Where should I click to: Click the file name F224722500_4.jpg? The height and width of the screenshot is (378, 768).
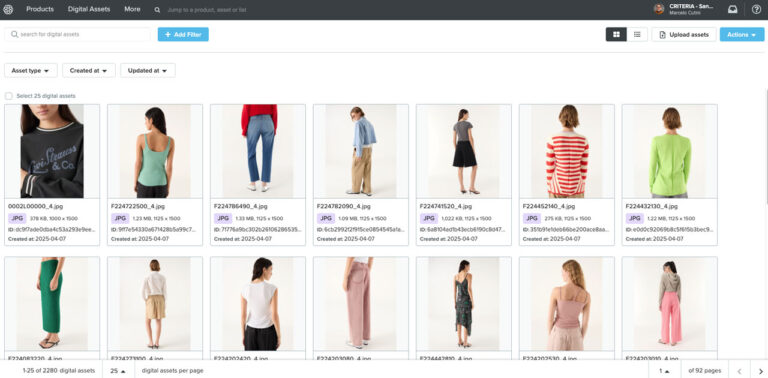138,206
